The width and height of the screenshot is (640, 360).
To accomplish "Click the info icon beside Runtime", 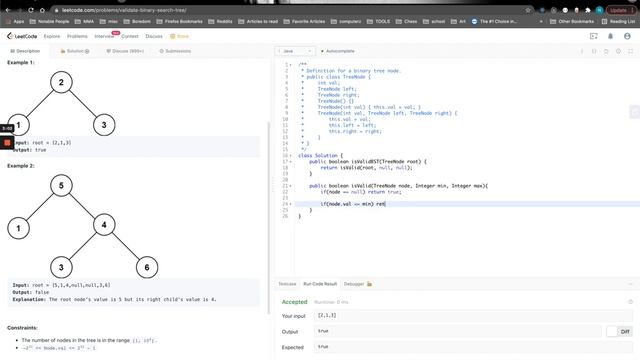I will (631, 302).
